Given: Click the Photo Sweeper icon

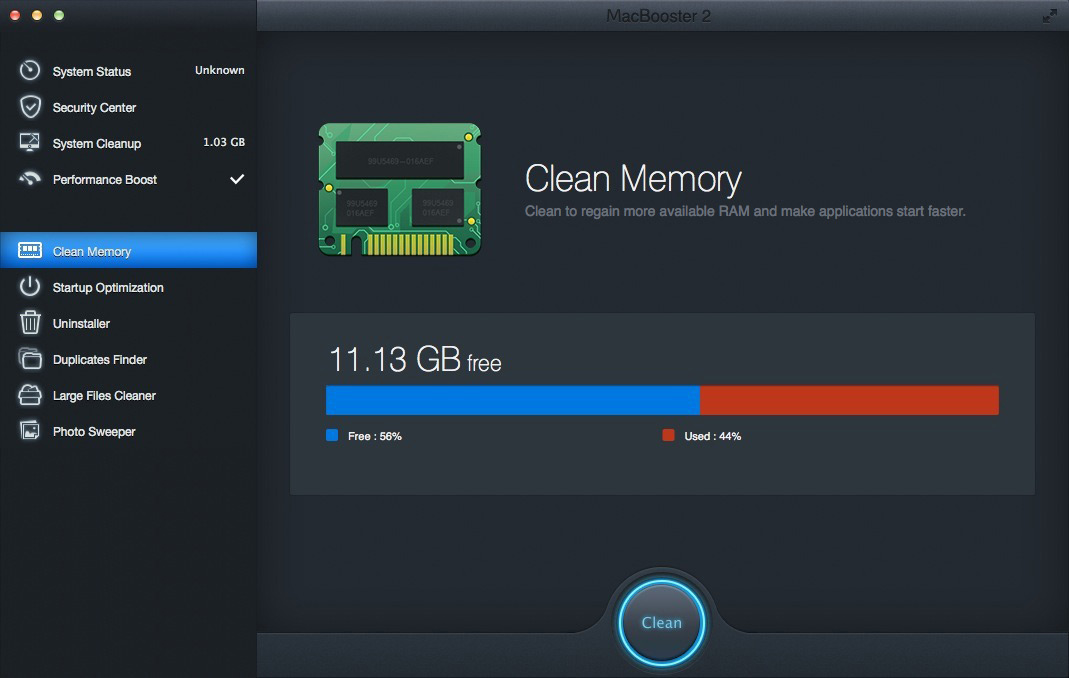Looking at the screenshot, I should 30,431.
